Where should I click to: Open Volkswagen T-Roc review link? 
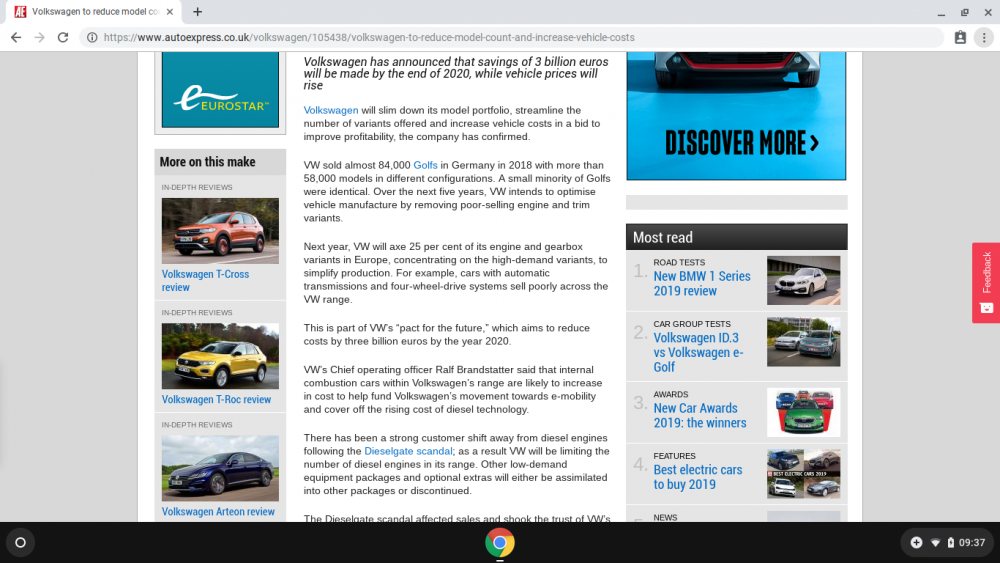216,400
